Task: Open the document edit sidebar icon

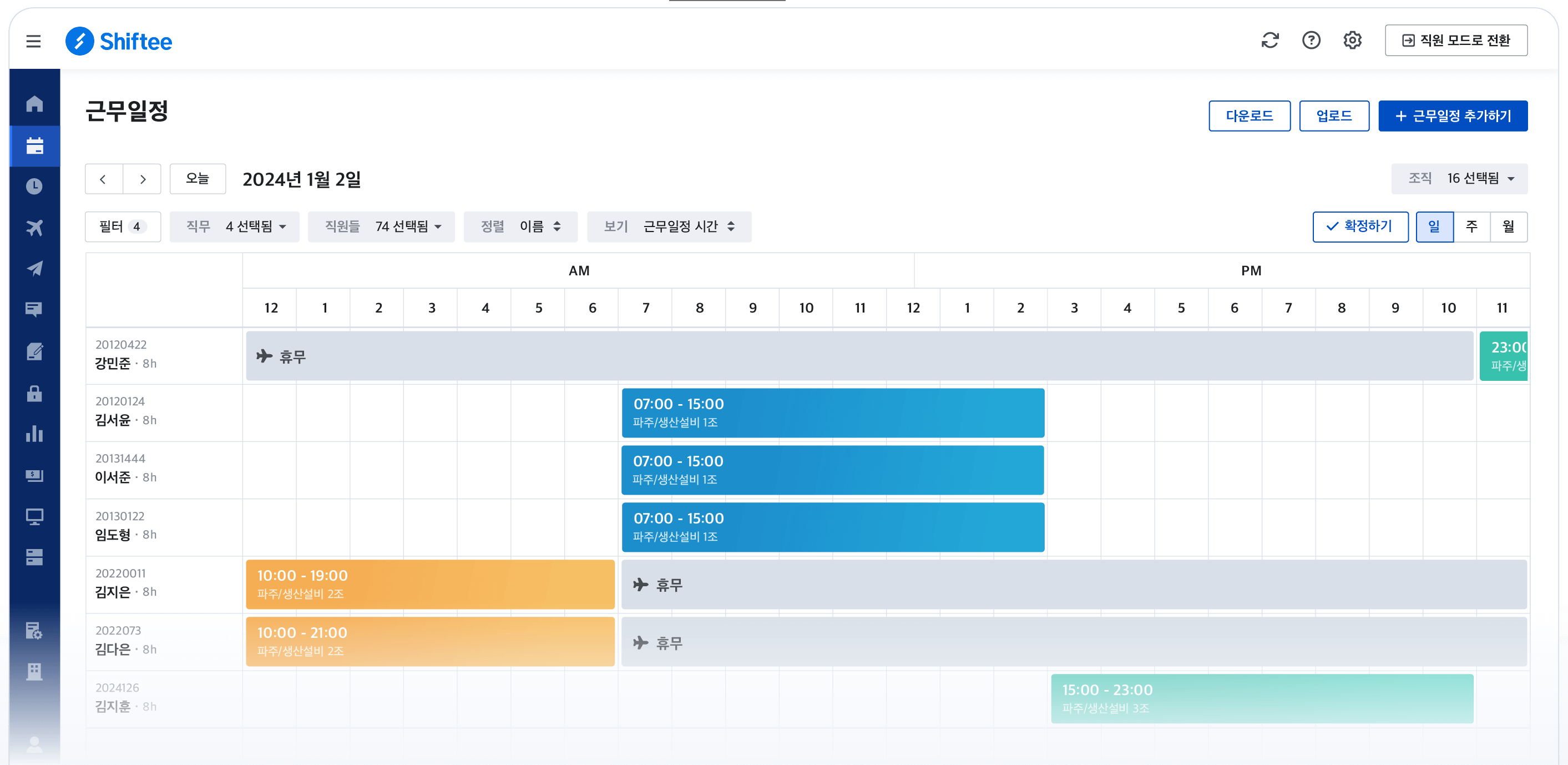Action: tap(35, 351)
